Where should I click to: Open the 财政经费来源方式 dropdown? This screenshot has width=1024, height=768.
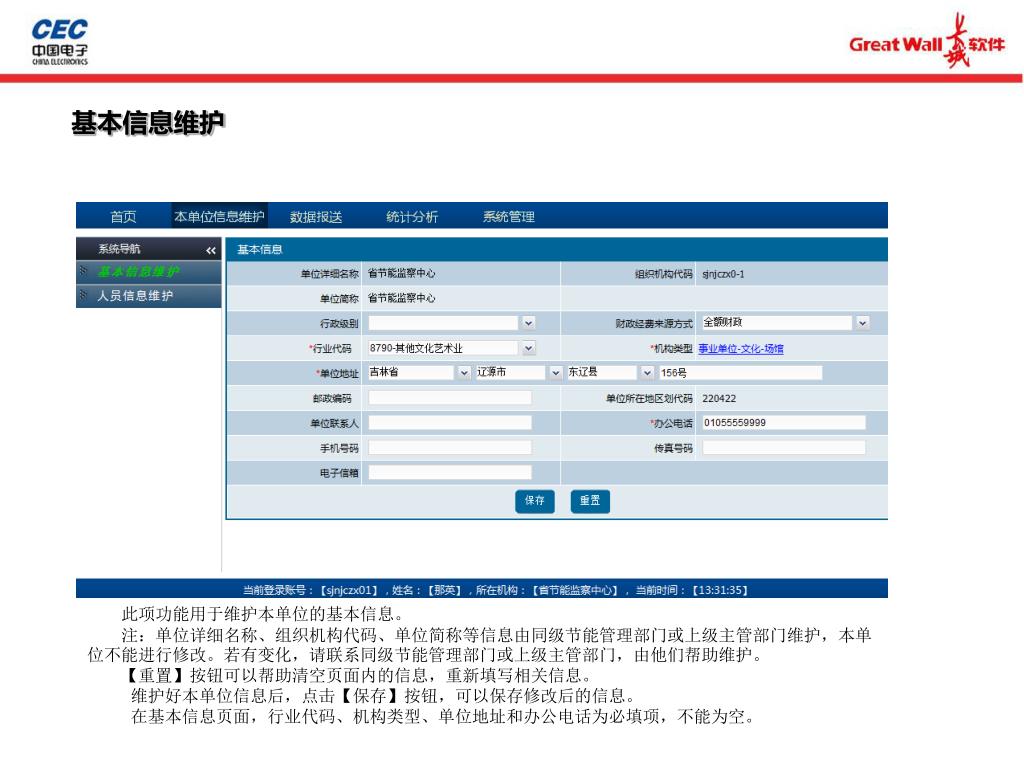point(863,323)
